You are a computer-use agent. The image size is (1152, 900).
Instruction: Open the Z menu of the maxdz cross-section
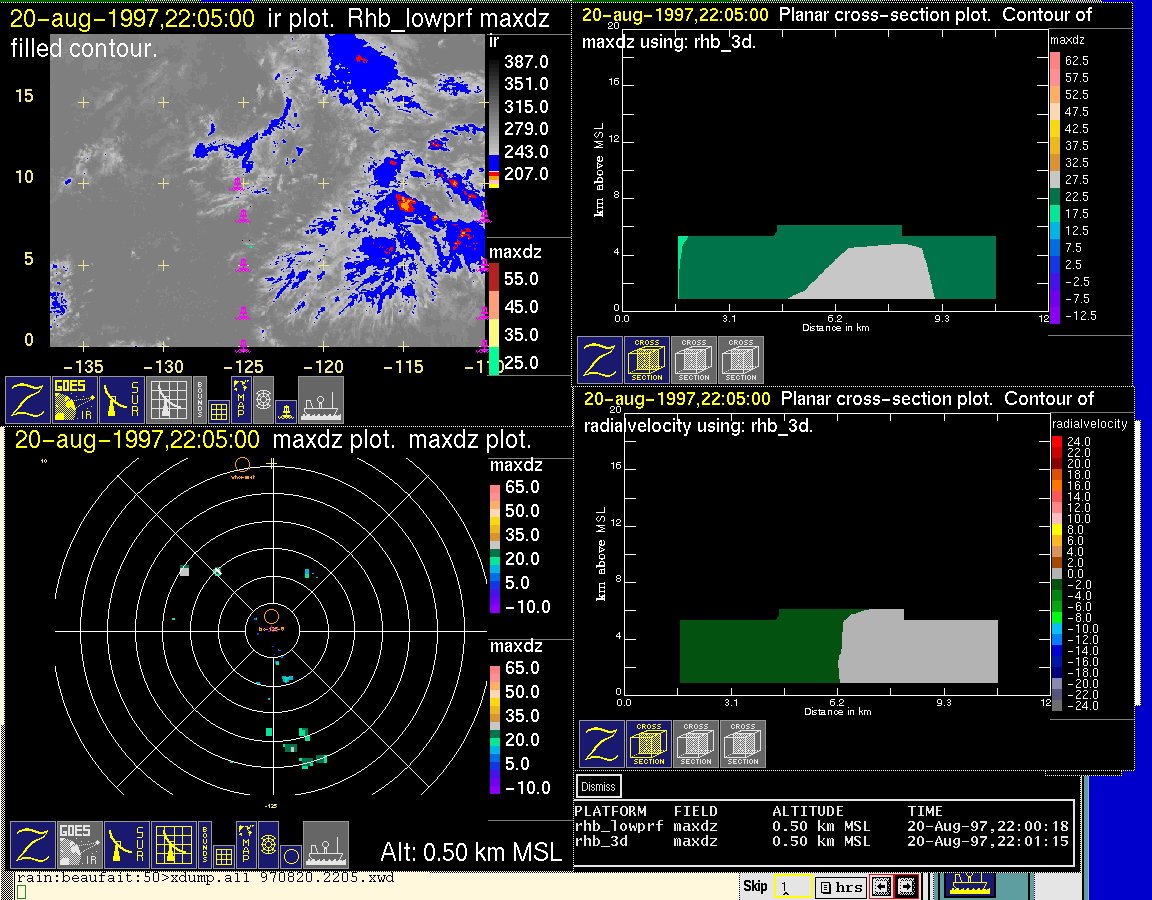[x=600, y=360]
